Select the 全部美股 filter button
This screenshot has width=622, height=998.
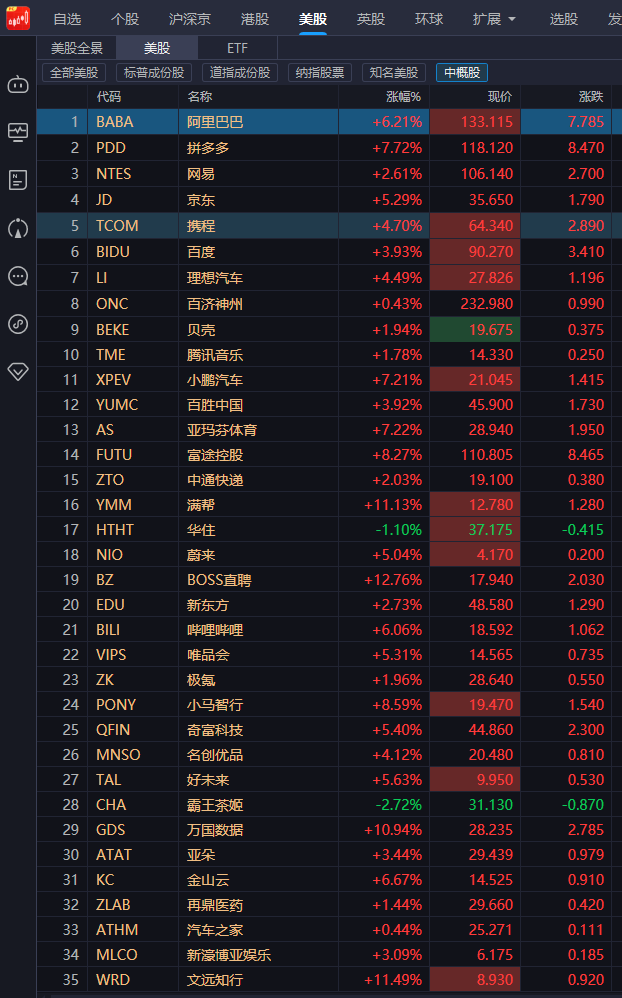pyautogui.click(x=74, y=73)
